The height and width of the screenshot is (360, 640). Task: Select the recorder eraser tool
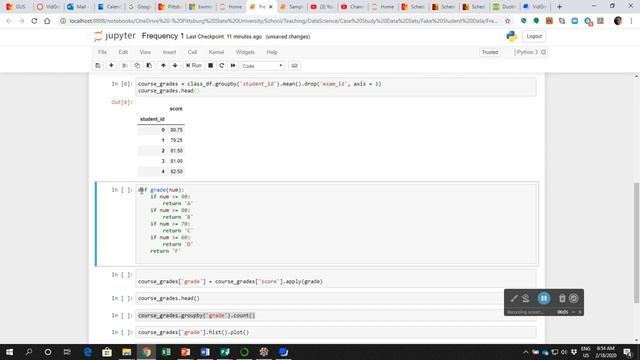tap(526, 298)
